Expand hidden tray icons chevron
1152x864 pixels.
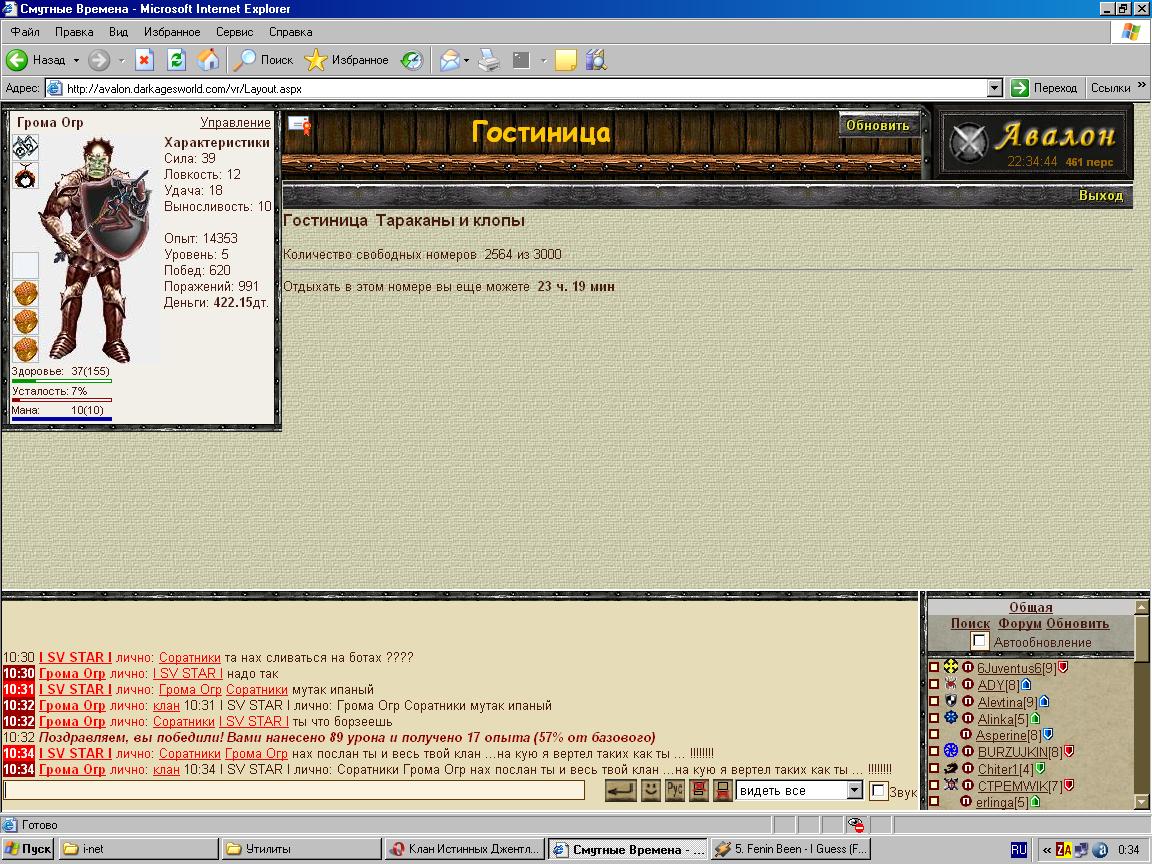(1047, 850)
